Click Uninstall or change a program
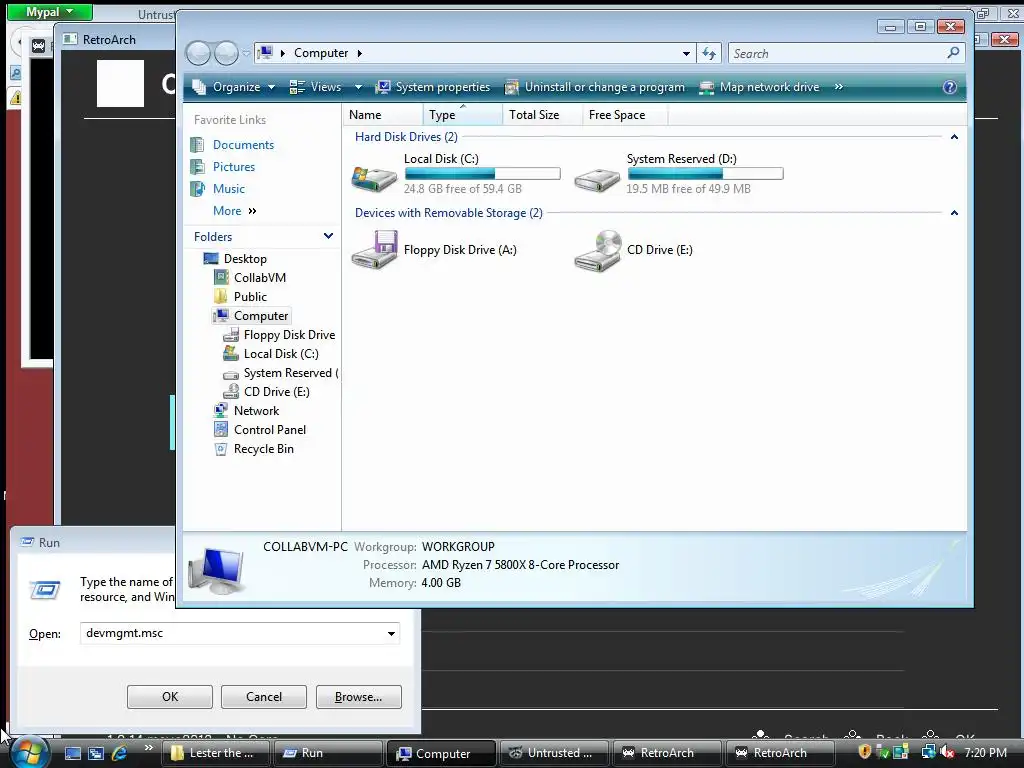The width and height of the screenshot is (1024, 768). (x=595, y=87)
